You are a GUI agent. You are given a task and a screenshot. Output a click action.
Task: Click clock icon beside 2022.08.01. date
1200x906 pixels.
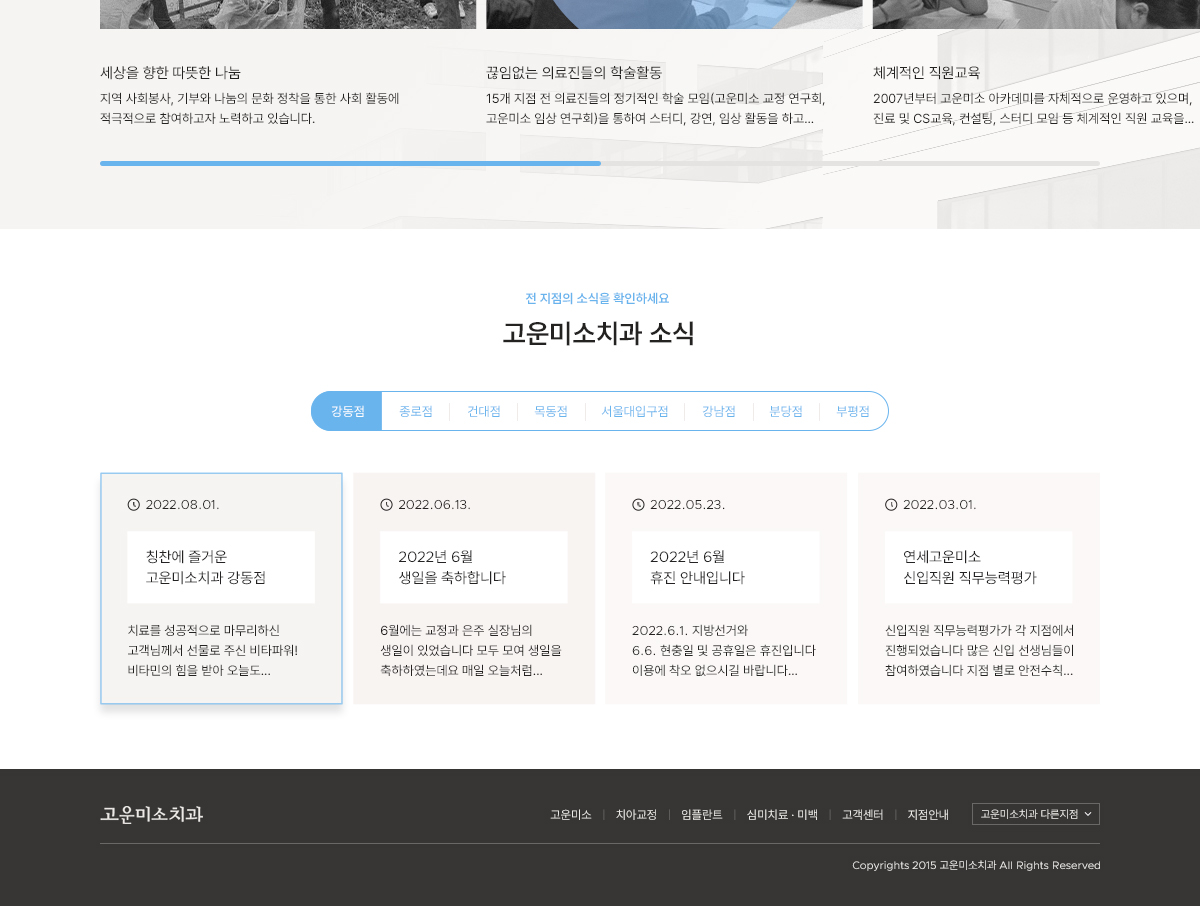[x=134, y=504]
